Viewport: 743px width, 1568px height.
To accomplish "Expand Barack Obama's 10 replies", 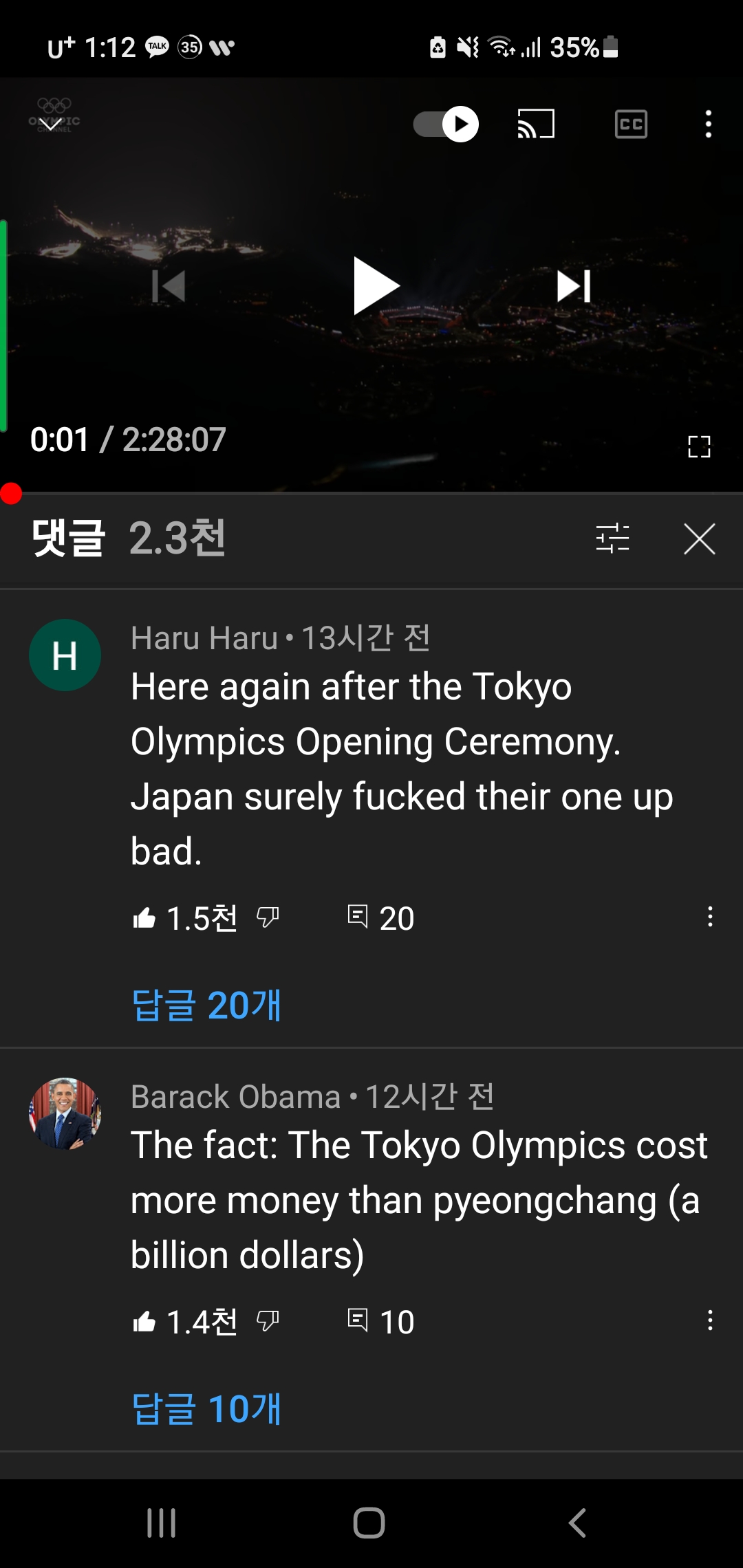I will coord(206,1408).
